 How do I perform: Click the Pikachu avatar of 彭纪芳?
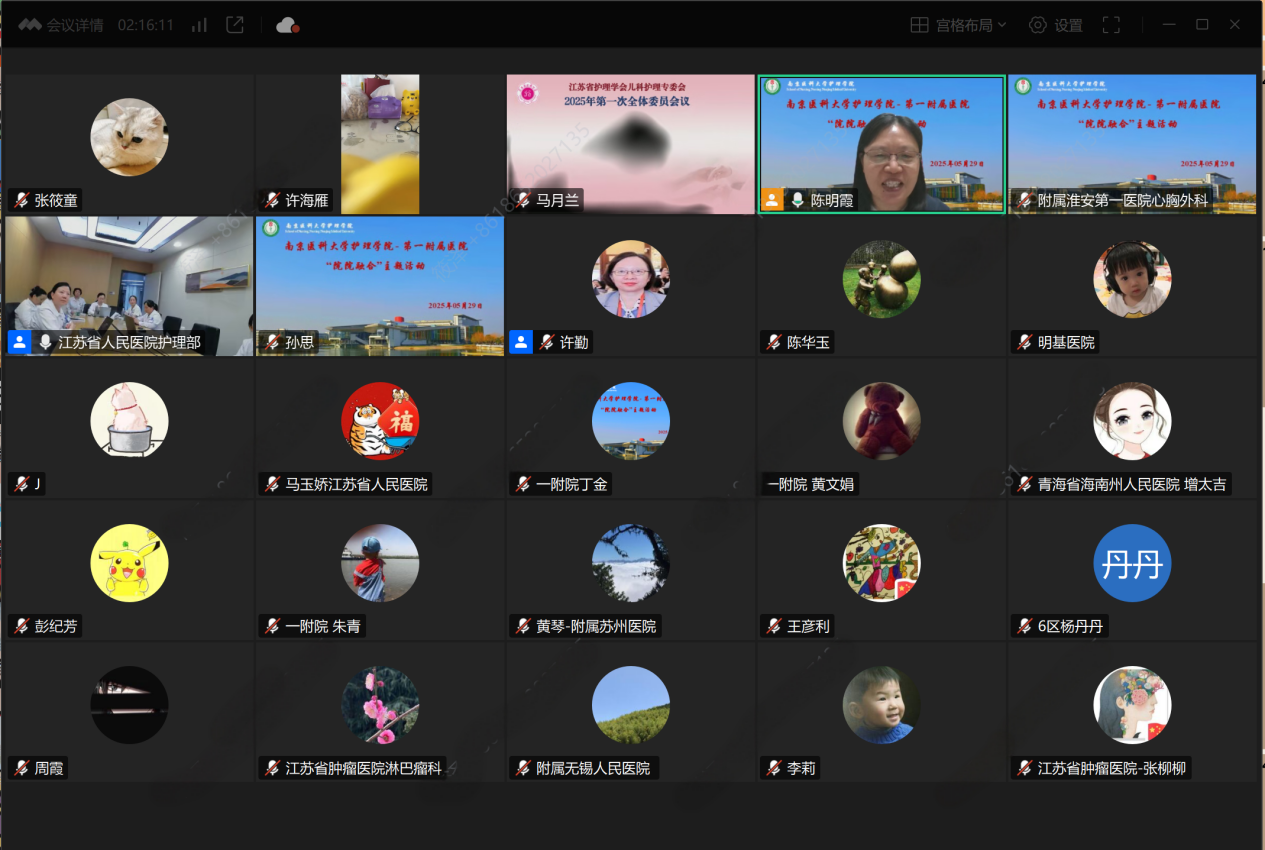129,563
